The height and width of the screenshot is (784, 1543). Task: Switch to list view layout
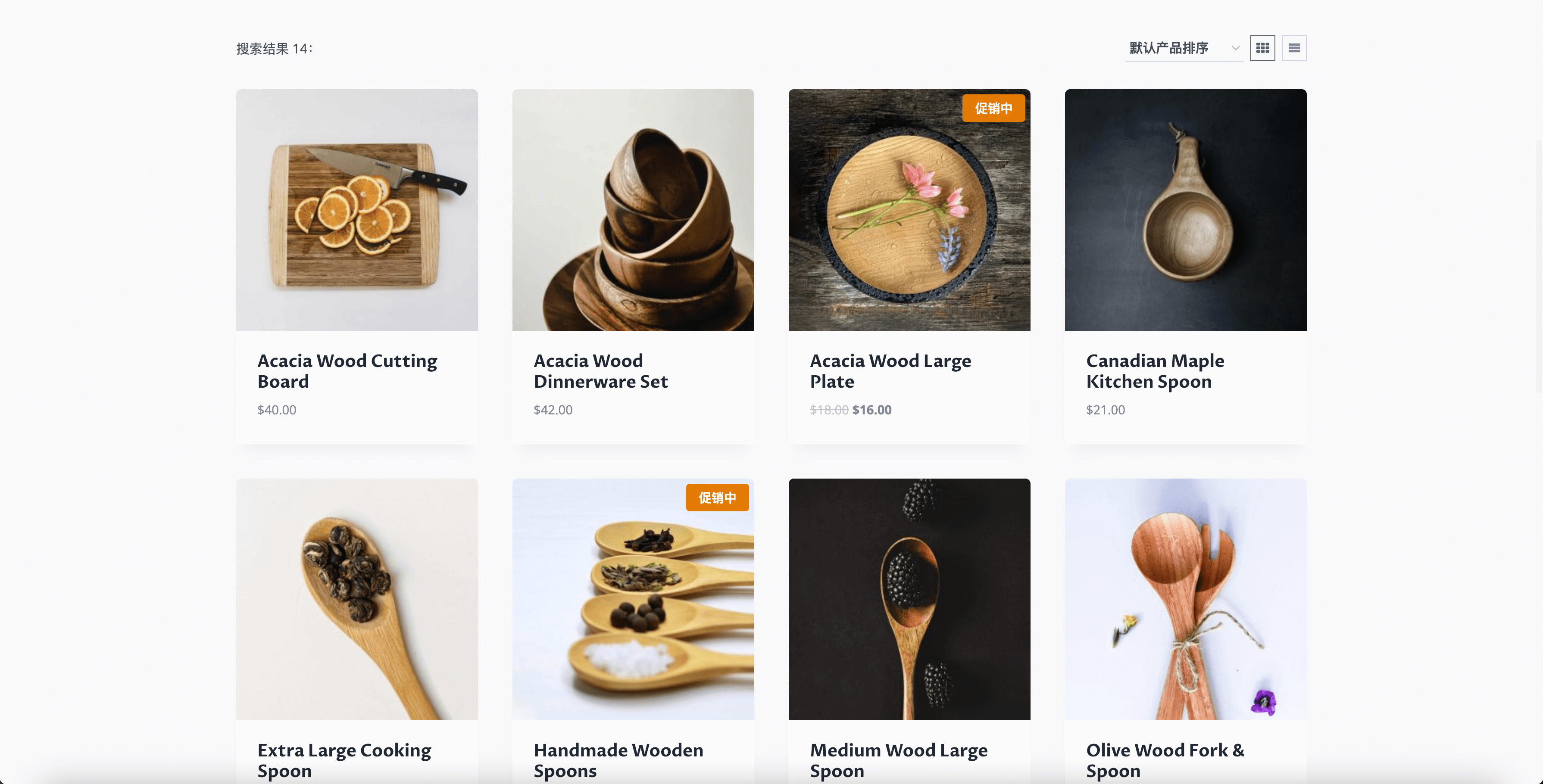click(x=1294, y=48)
